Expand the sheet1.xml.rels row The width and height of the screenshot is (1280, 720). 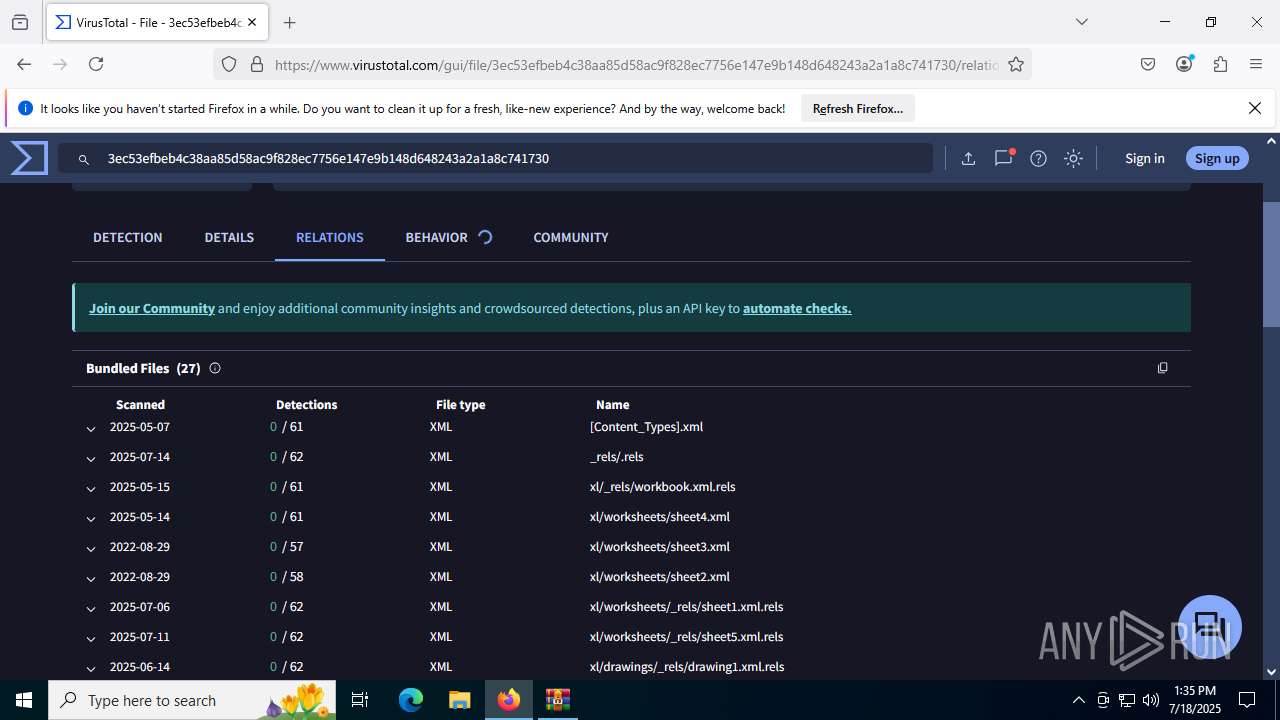pos(91,608)
